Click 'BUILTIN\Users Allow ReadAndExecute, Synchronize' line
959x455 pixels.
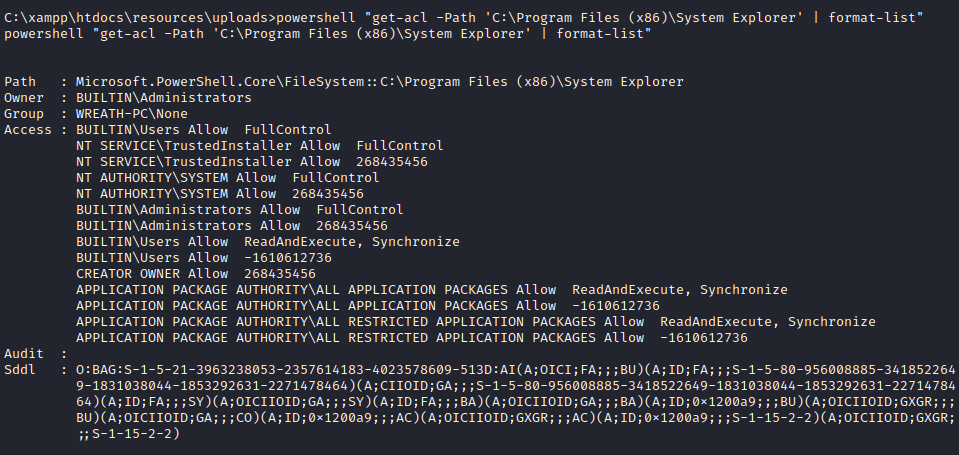coord(267,242)
